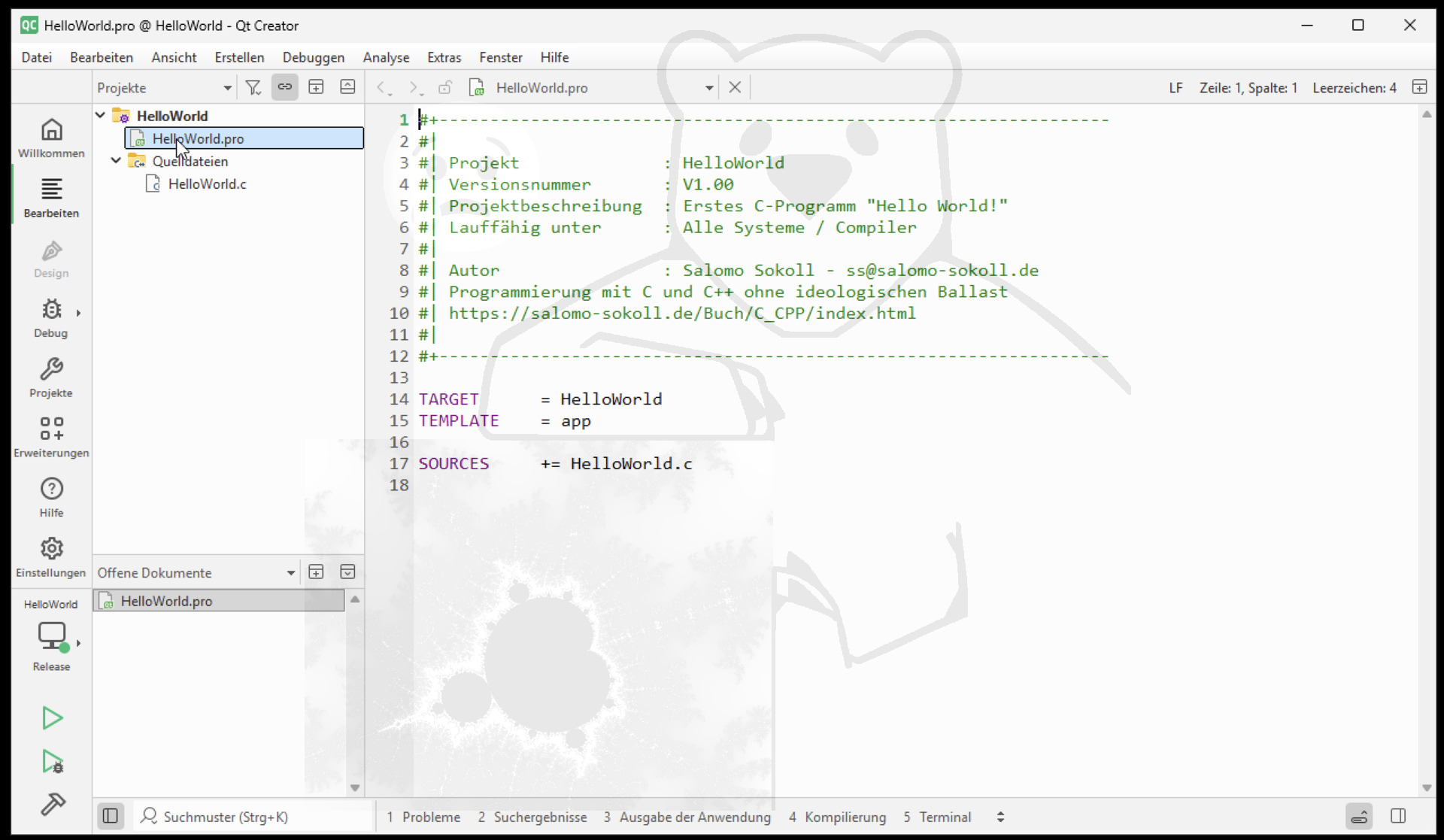1444x840 pixels.
Task: Open Einstellungen gear in sidebar
Action: (x=51, y=558)
